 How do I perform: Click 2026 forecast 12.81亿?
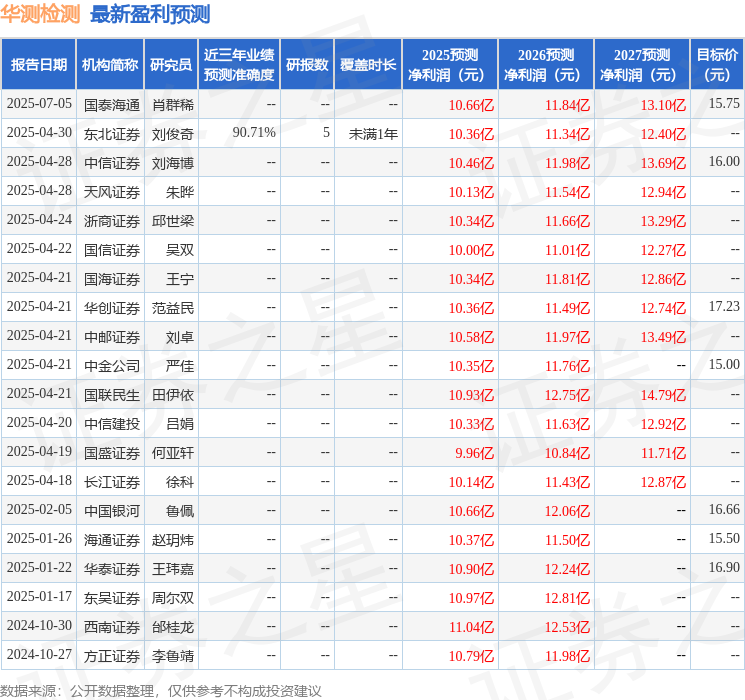pos(567,598)
